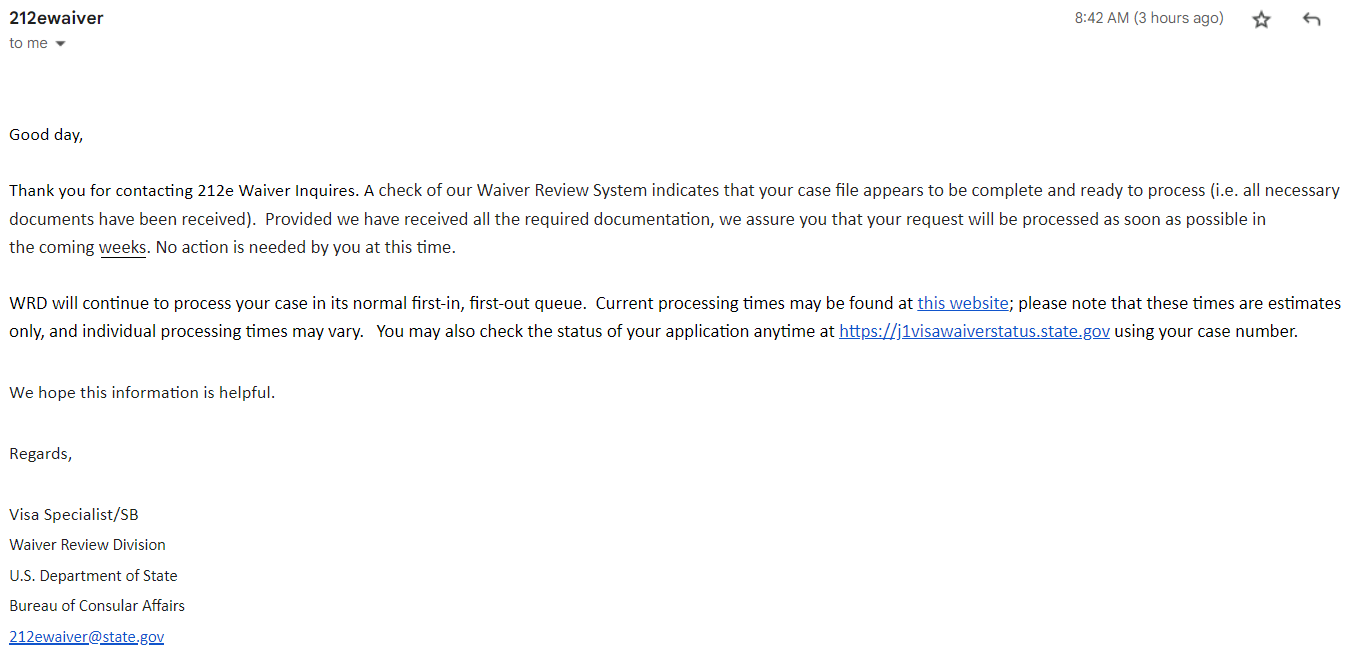Click the sentence starting 'WRD will continue'
The width and height of the screenshot is (1346, 660).
click(x=297, y=303)
